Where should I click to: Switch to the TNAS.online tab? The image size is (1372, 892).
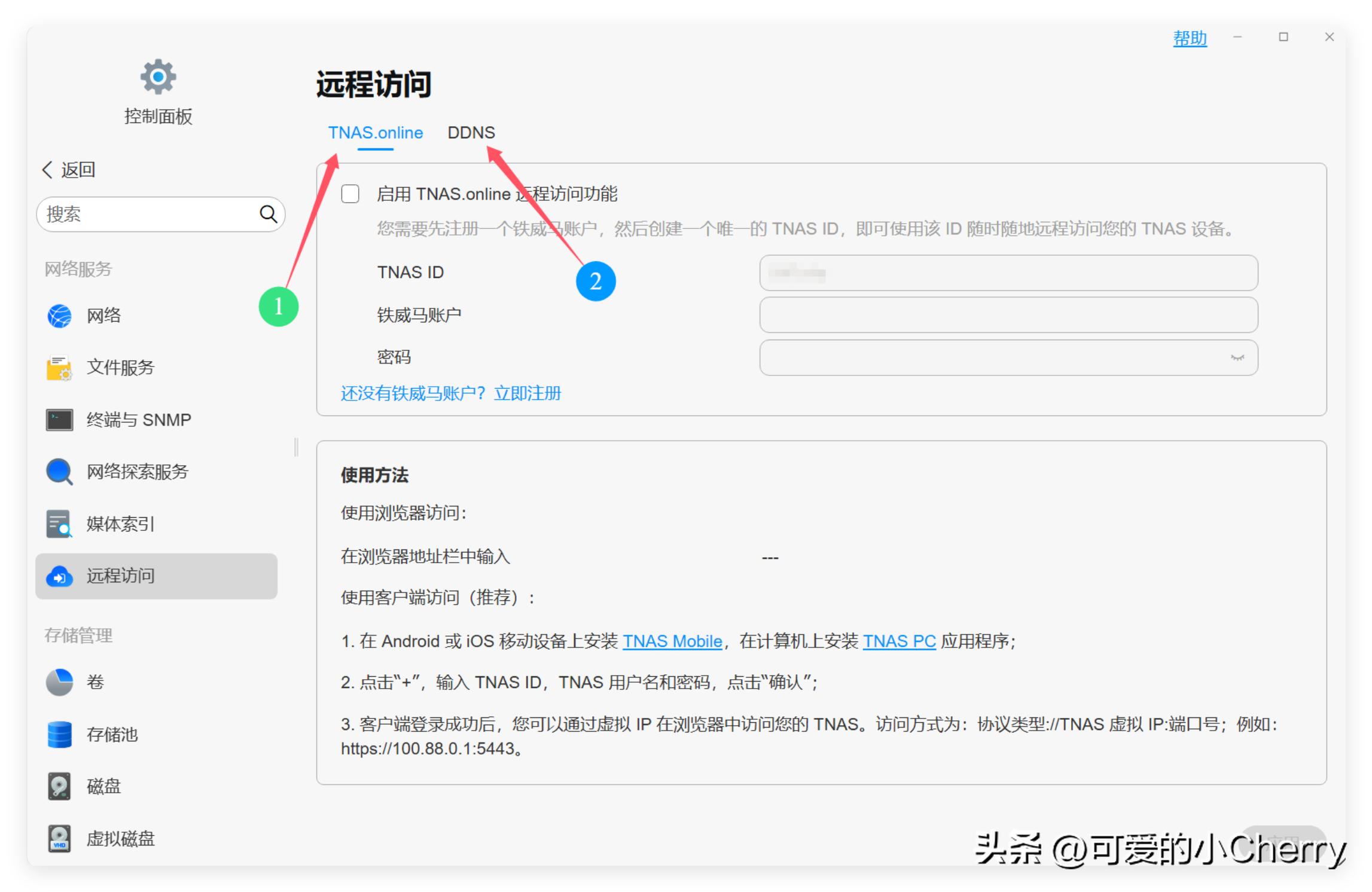click(376, 132)
